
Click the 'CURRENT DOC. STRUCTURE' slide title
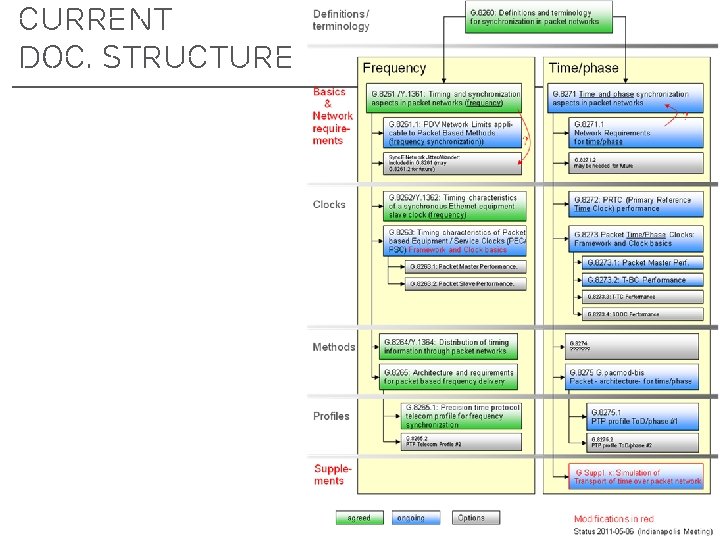click(155, 38)
